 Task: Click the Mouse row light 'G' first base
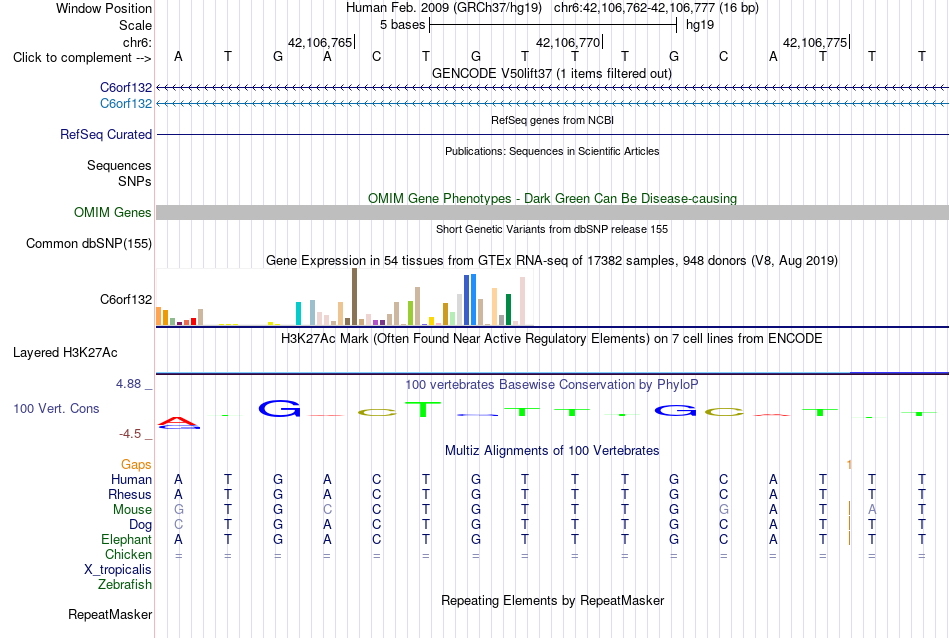point(178,510)
